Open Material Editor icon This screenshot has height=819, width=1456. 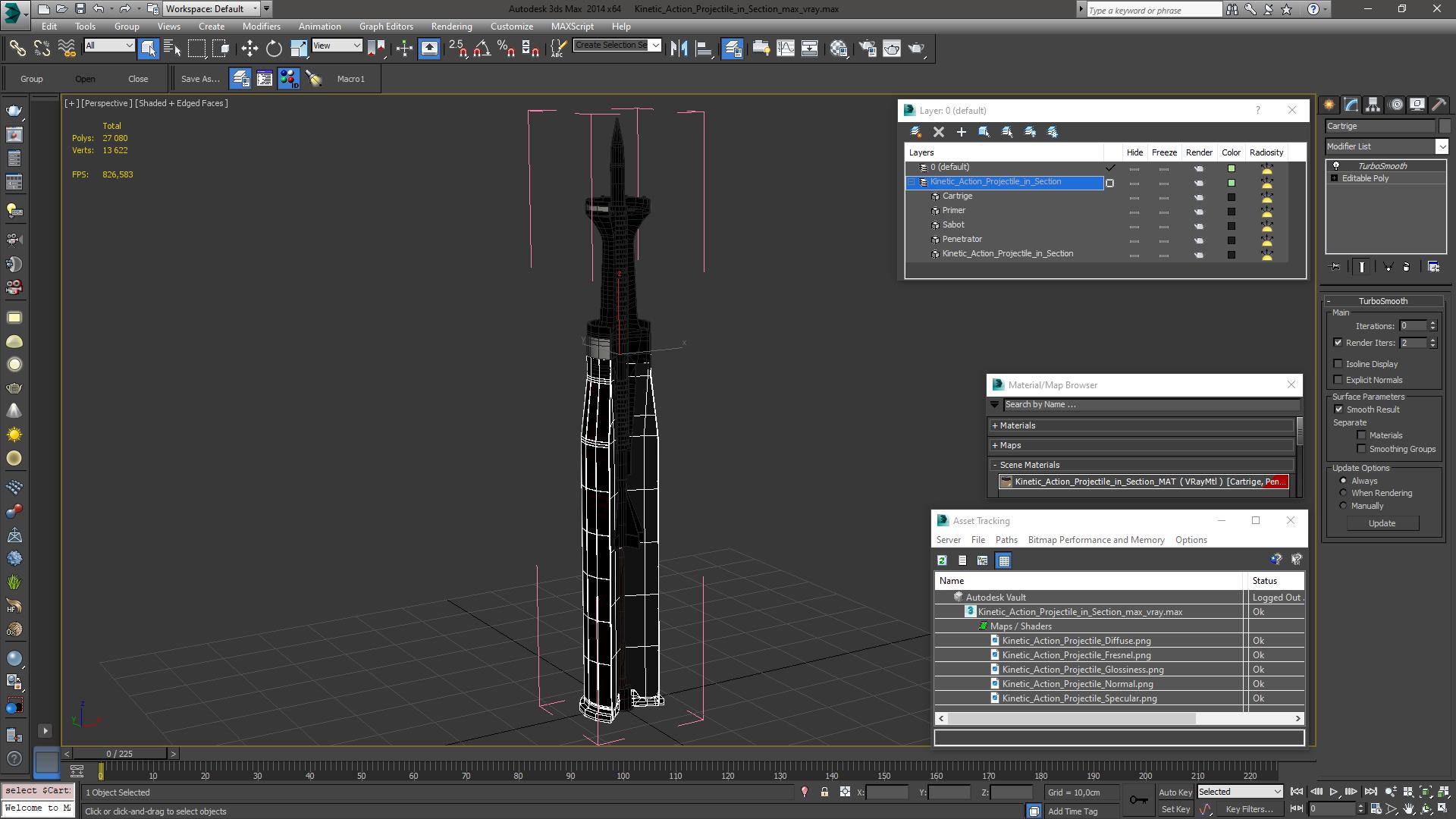click(x=838, y=49)
